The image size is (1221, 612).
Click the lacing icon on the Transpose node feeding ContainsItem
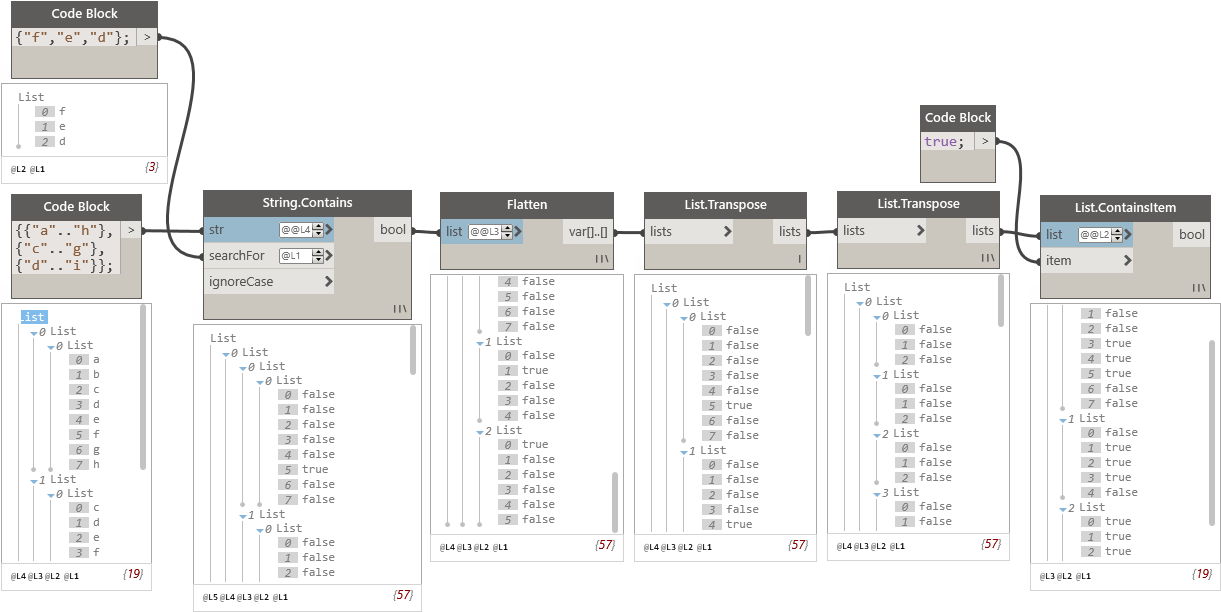[987, 257]
